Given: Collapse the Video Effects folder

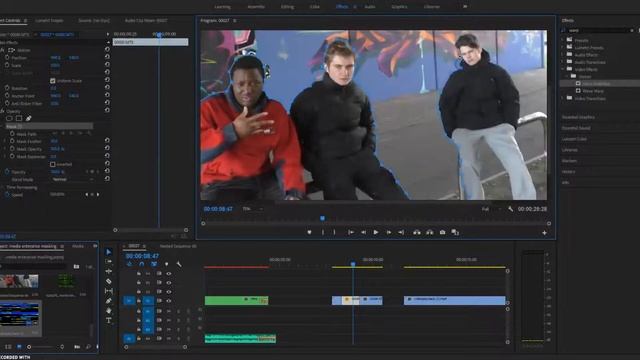Looking at the screenshot, I should (563, 69).
